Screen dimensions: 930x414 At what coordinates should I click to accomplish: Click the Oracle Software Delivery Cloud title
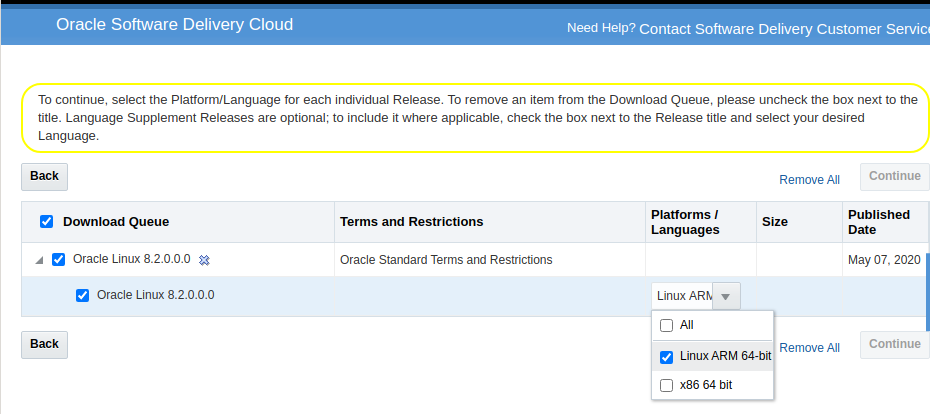click(175, 25)
